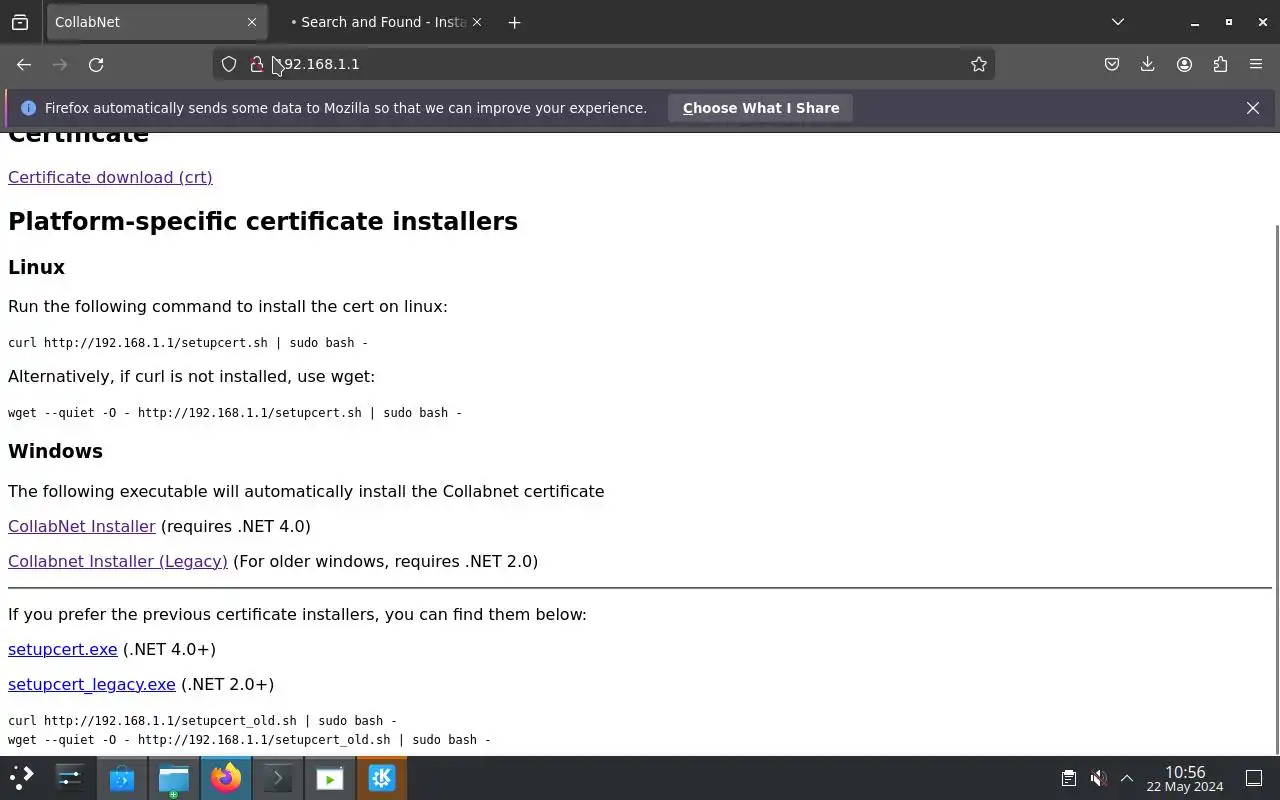1280x800 pixels.
Task: Open the file manager from taskbar
Action: [x=174, y=778]
